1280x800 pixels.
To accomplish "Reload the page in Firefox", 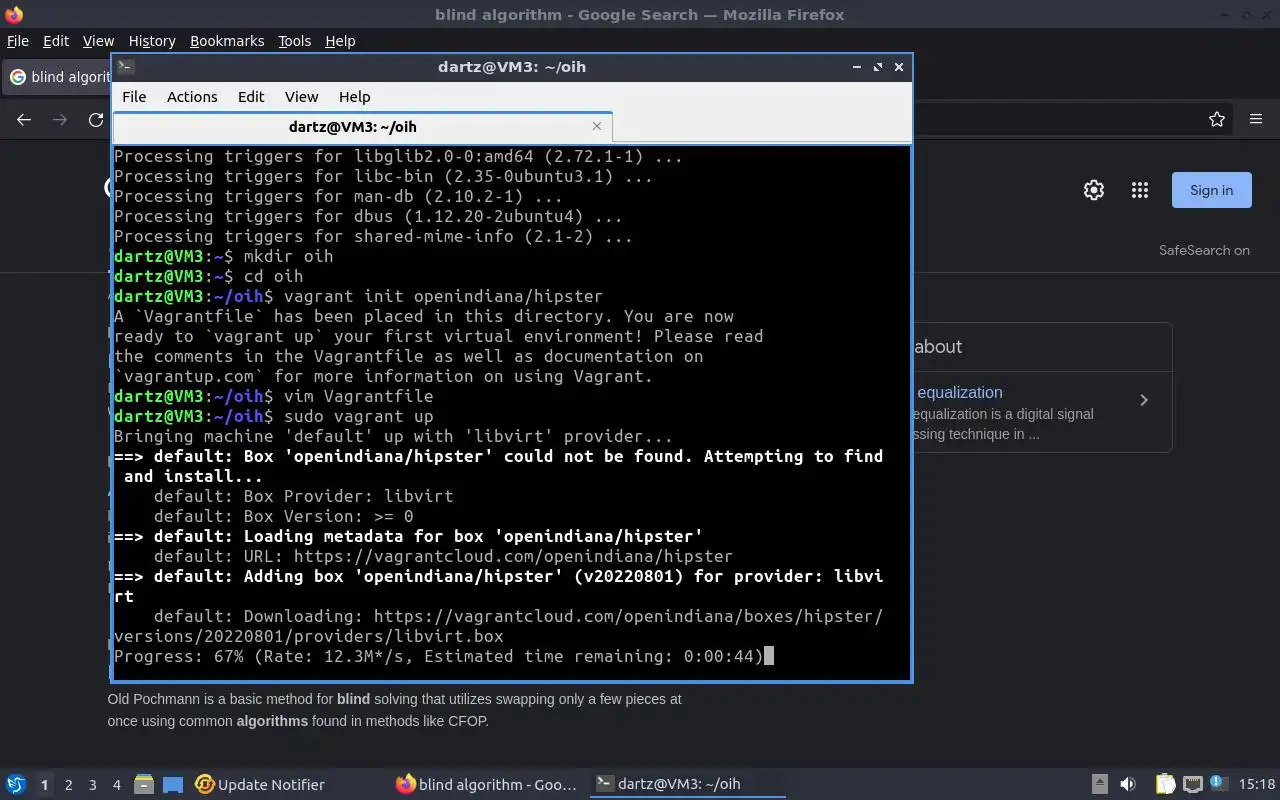I will pyautogui.click(x=96, y=119).
